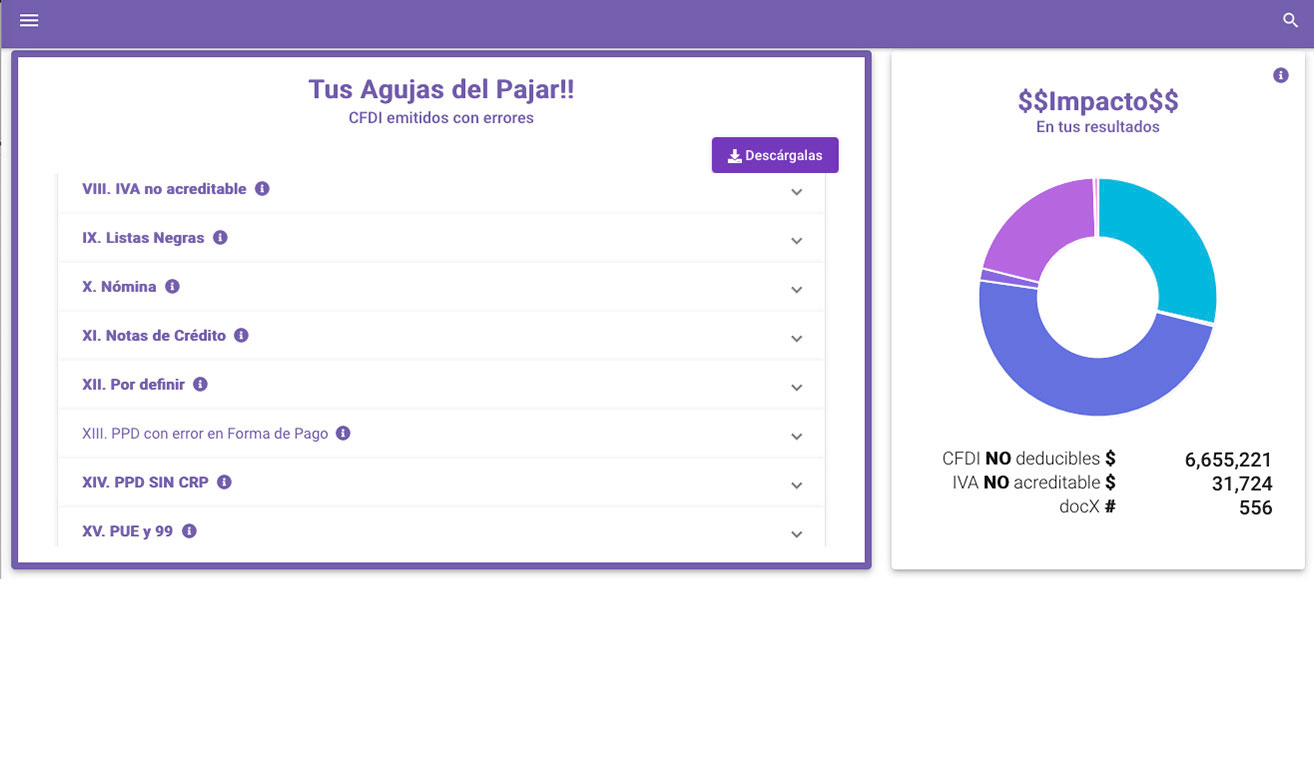This screenshot has height=783, width=1314.
Task: Click the 'Tus Agujas del Pajar!!' heading
Action: tap(441, 89)
